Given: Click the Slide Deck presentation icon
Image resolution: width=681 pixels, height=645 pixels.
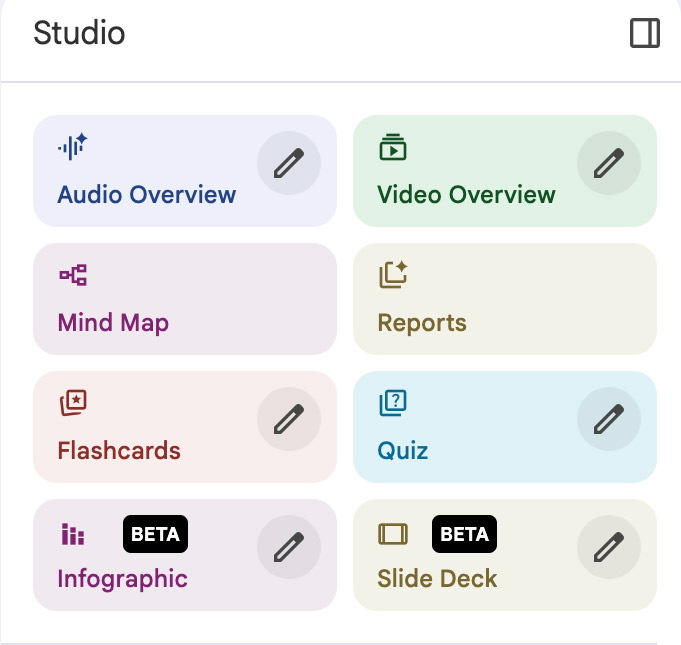Looking at the screenshot, I should (x=393, y=534).
